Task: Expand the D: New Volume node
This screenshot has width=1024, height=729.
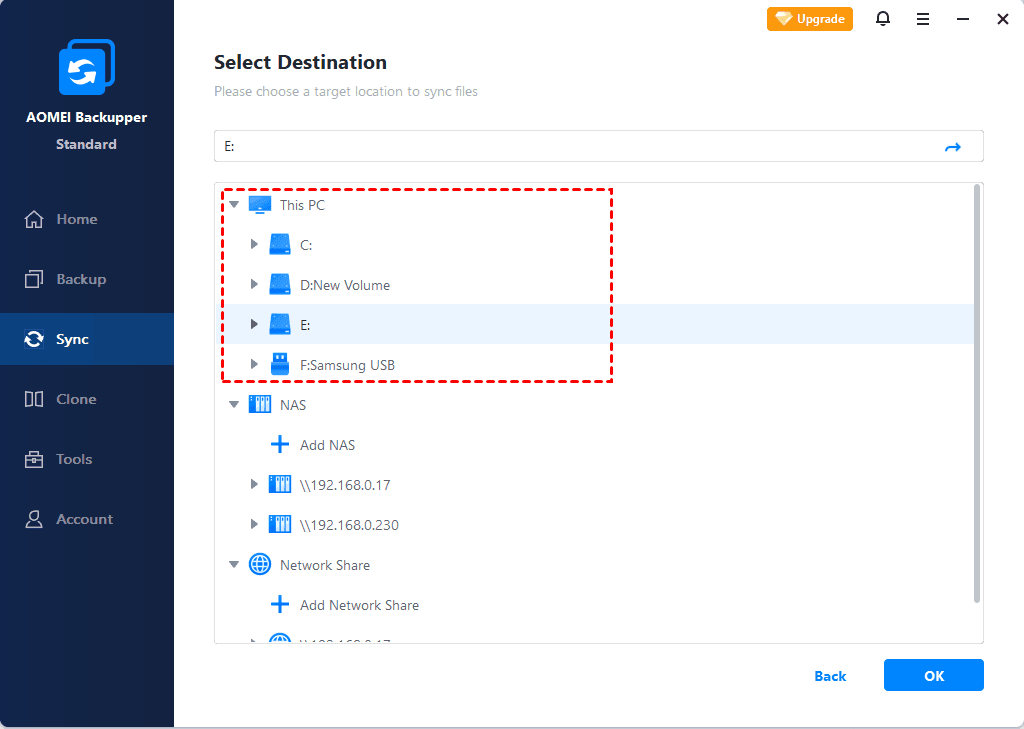Action: (255, 285)
